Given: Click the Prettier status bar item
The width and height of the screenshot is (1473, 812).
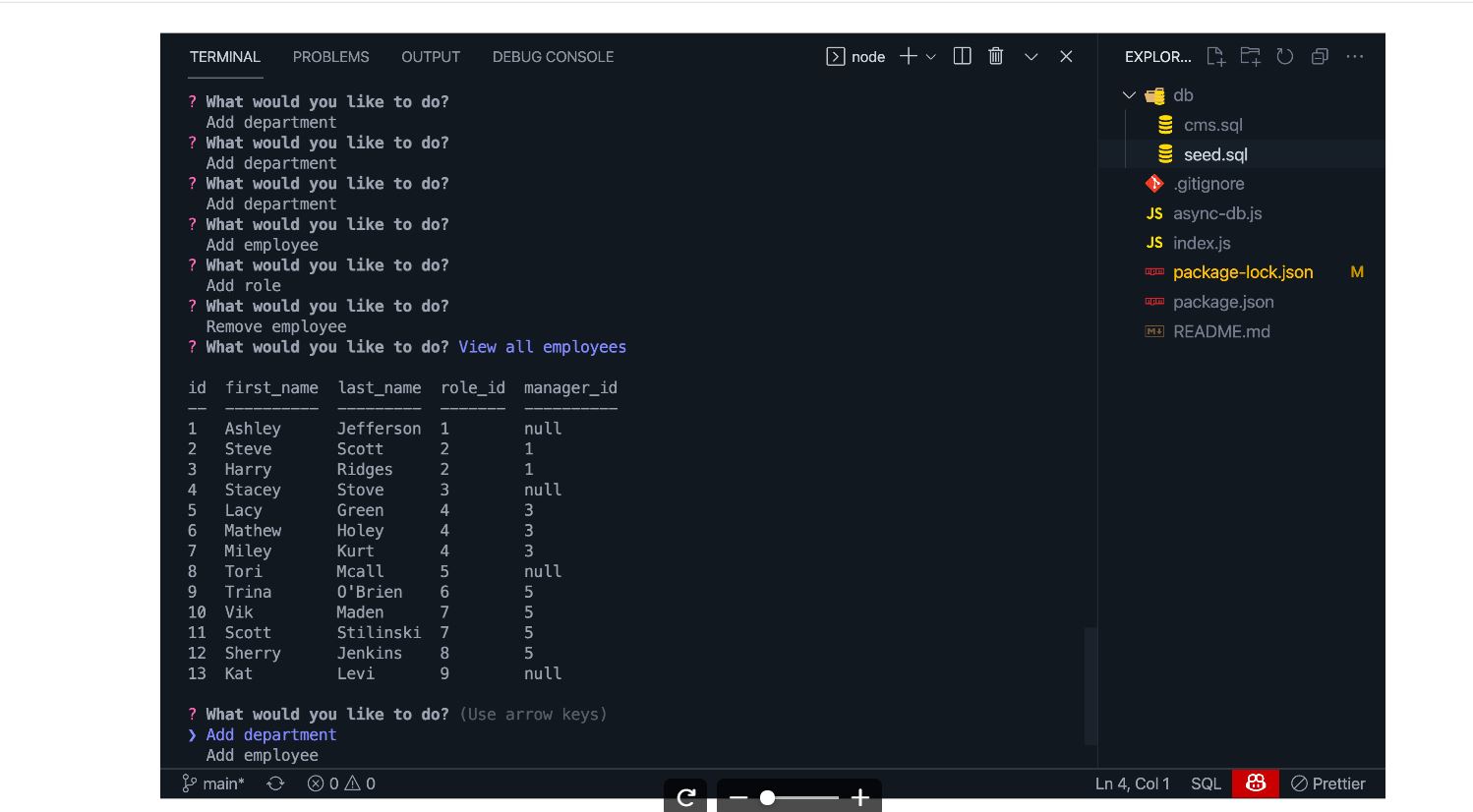Looking at the screenshot, I should point(1327,783).
